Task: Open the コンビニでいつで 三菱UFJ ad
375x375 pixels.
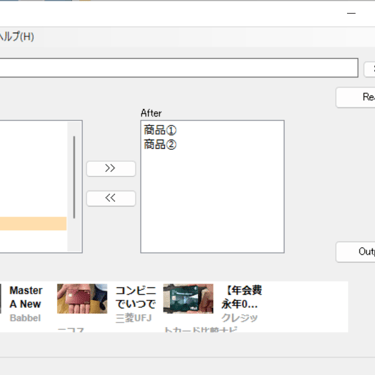Action: click(135, 304)
